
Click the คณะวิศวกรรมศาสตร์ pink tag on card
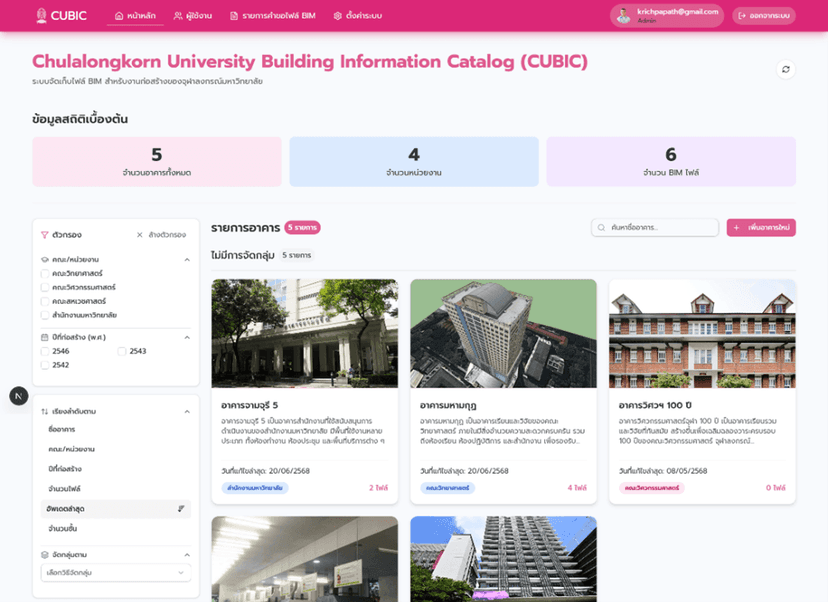pos(652,488)
